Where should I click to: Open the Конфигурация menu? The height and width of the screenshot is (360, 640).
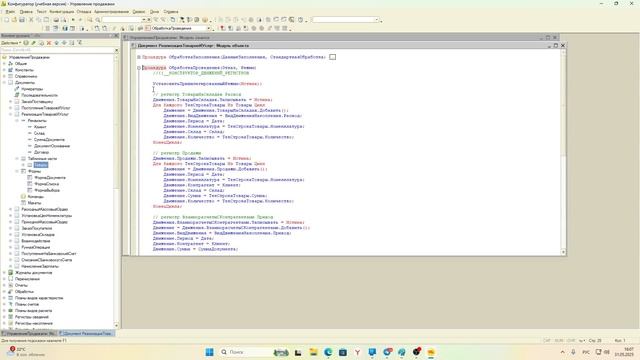[x=62, y=12]
